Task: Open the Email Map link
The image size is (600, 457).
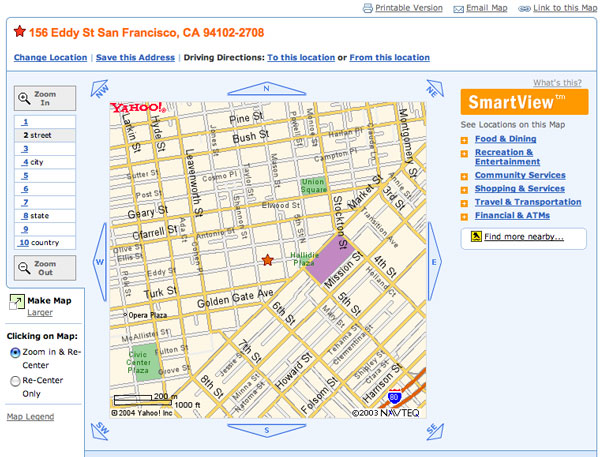Action: pyautogui.click(x=486, y=8)
